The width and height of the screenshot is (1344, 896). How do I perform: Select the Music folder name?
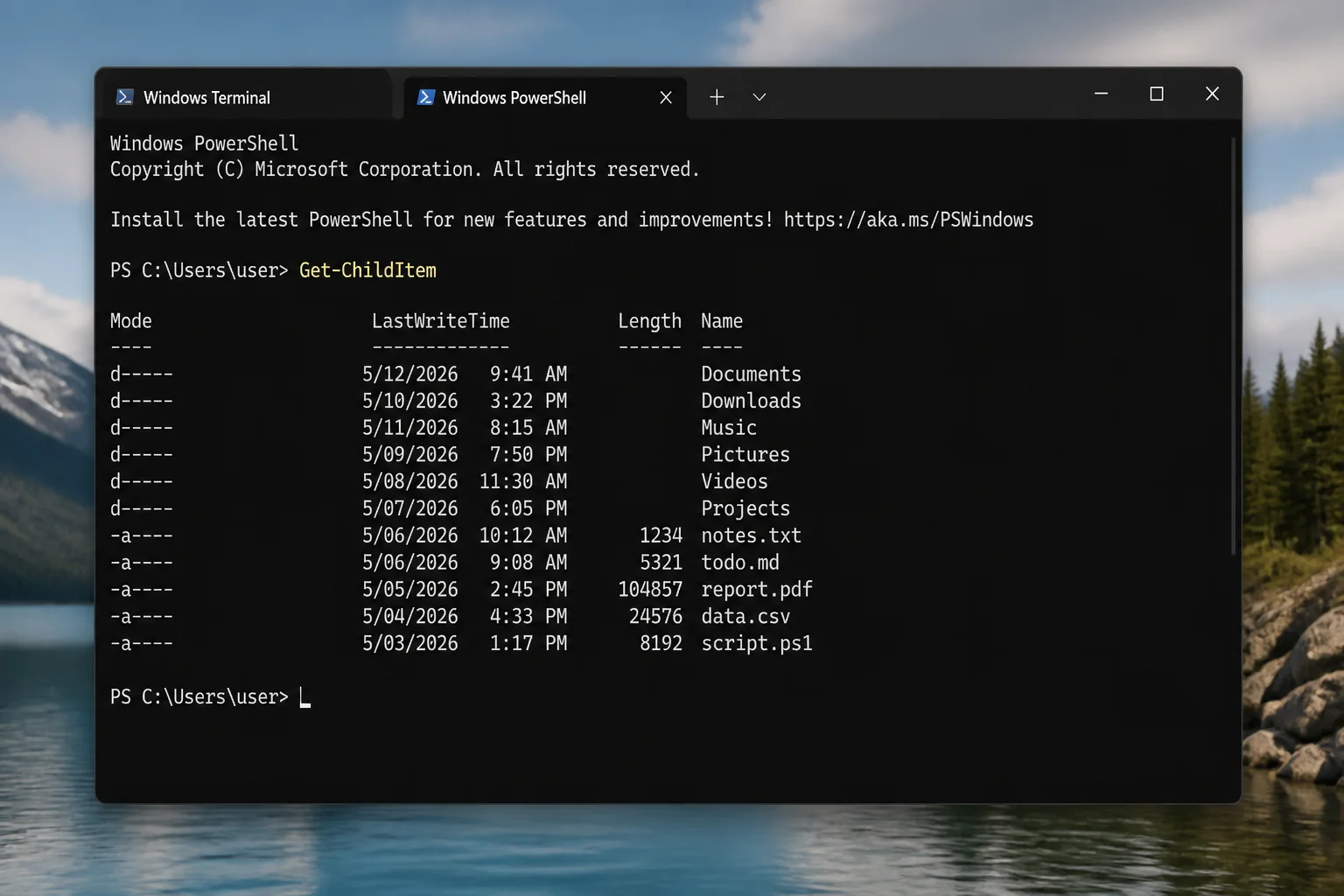[x=729, y=428]
